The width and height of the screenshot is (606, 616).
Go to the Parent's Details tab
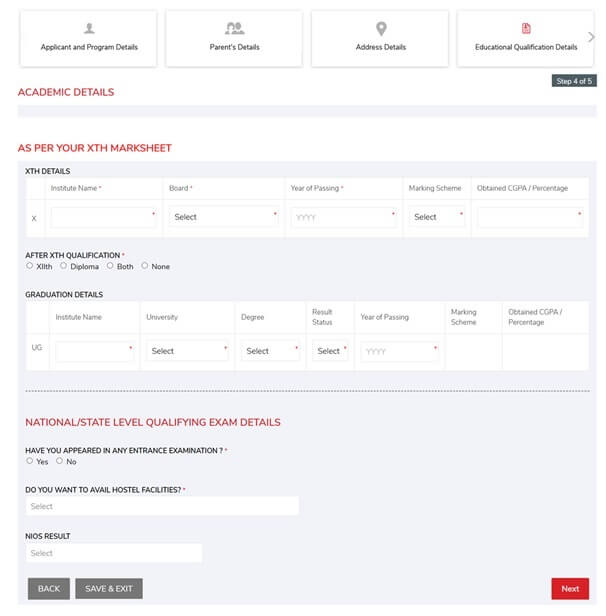[x=234, y=38]
